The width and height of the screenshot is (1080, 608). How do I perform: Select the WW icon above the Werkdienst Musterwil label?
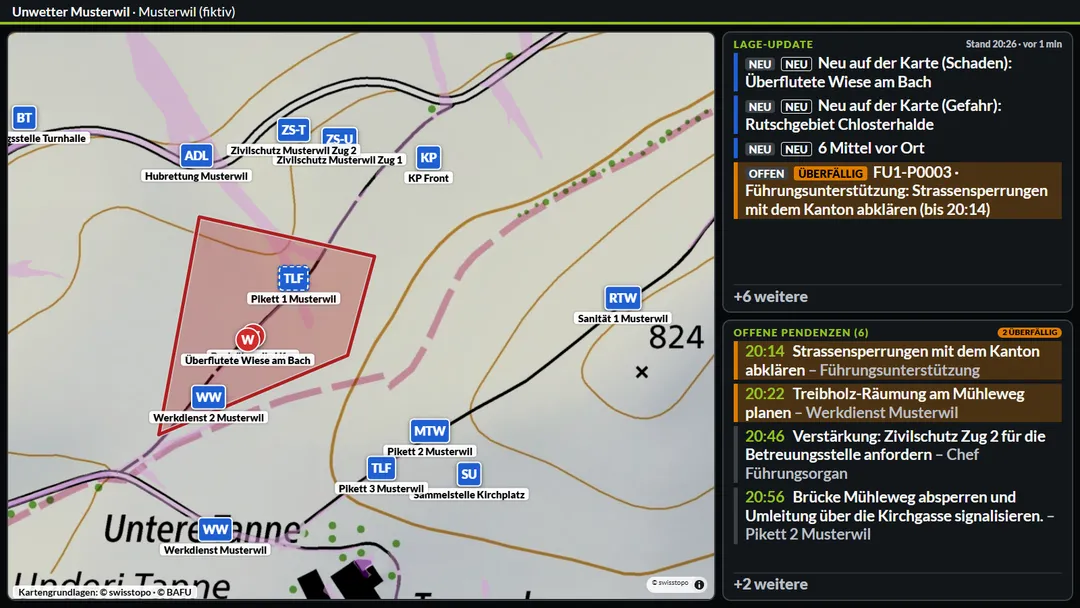pyautogui.click(x=215, y=530)
